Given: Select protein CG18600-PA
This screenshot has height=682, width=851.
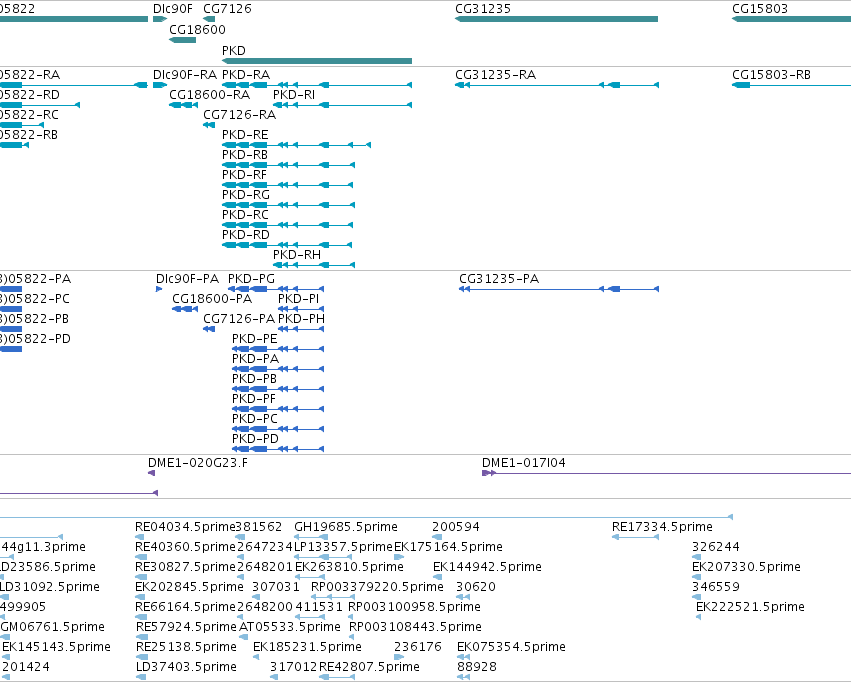Looking at the screenshot, I should click(x=185, y=309).
